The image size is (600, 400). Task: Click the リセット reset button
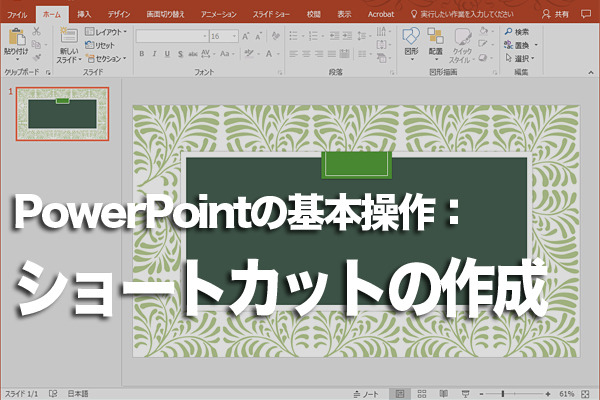tap(104, 45)
